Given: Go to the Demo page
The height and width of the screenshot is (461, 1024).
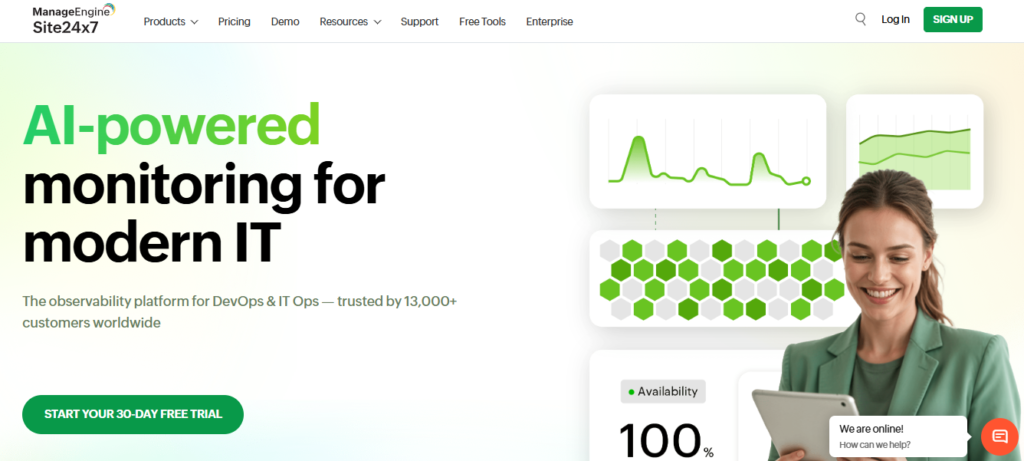Looking at the screenshot, I should 285,21.
